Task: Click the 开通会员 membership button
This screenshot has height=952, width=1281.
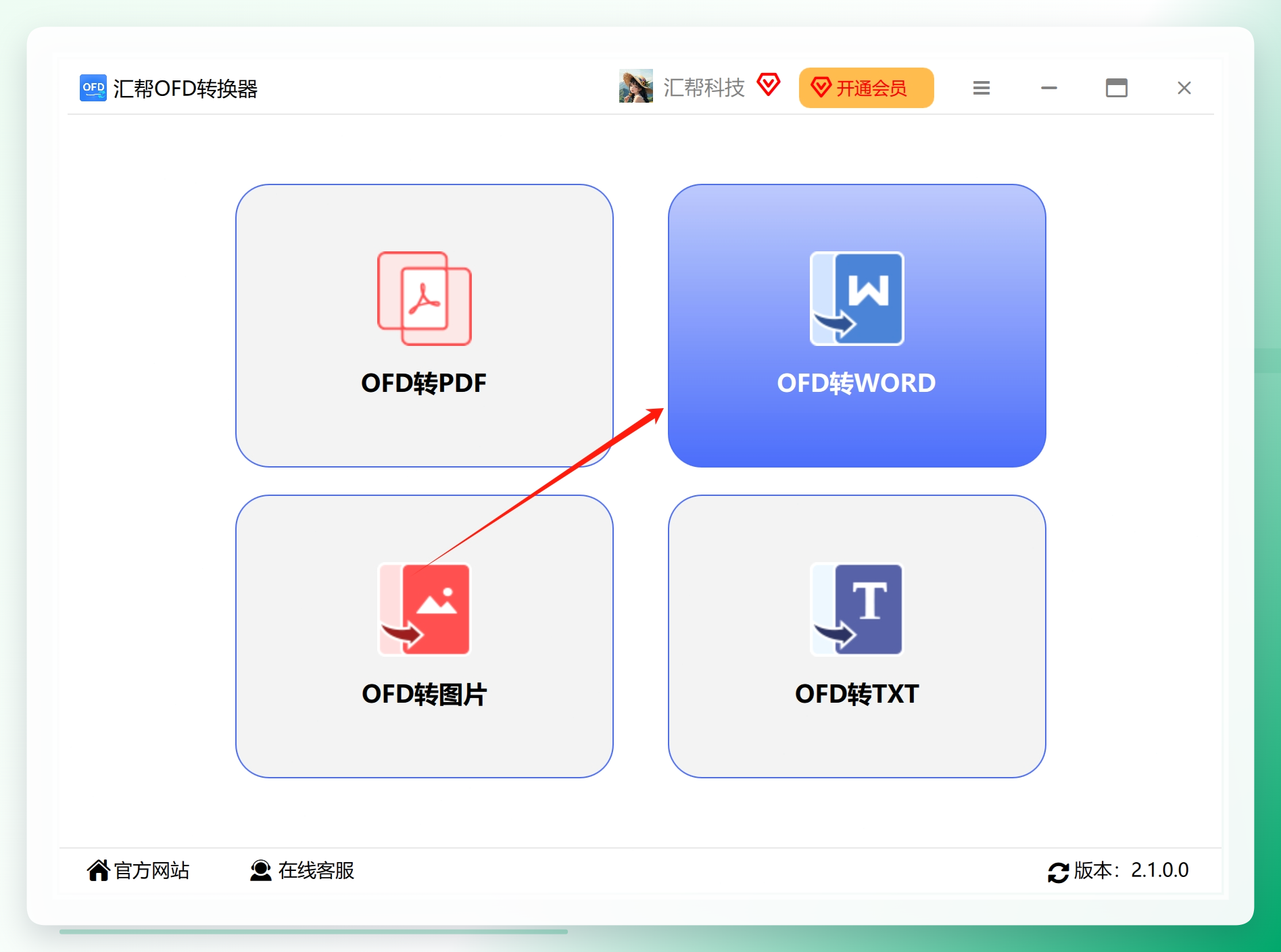Action: [x=866, y=88]
